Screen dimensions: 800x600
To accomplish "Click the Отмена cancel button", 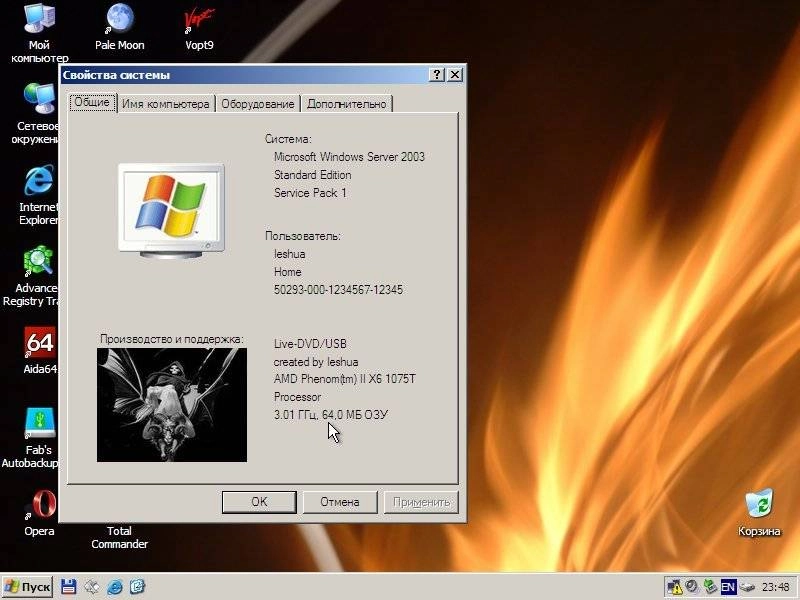I will (340, 502).
